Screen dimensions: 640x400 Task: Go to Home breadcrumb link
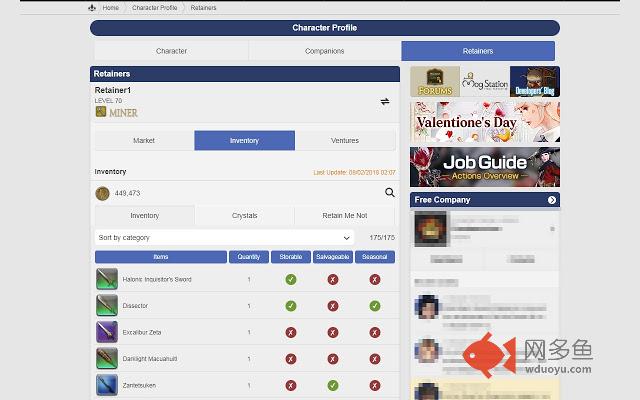tap(111, 7)
